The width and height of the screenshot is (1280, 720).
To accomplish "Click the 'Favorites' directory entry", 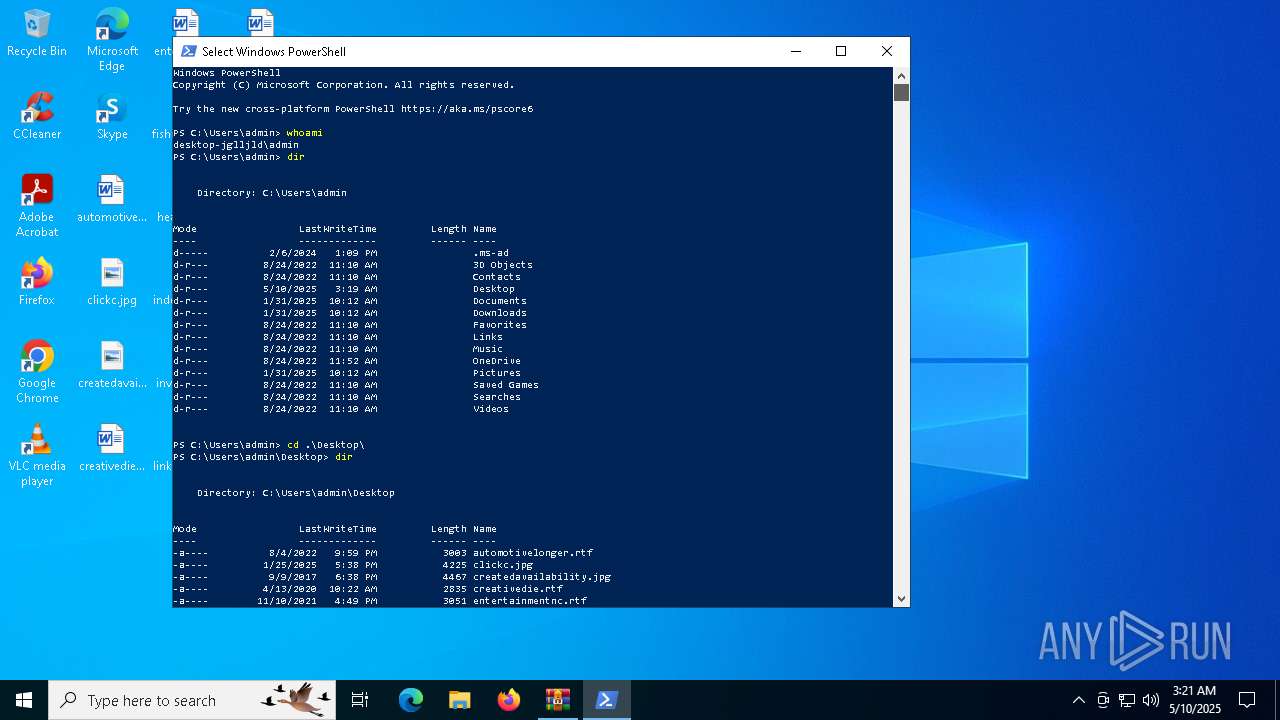I will pyautogui.click(x=500, y=325).
